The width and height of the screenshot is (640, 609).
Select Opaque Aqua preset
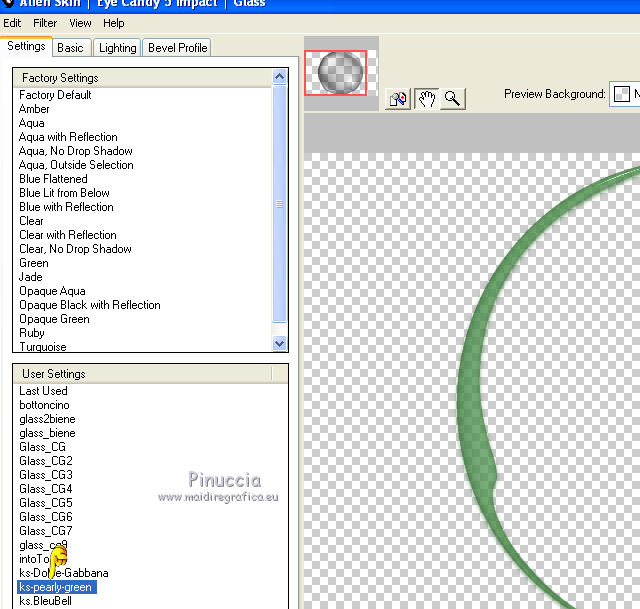pyautogui.click(x=52, y=291)
